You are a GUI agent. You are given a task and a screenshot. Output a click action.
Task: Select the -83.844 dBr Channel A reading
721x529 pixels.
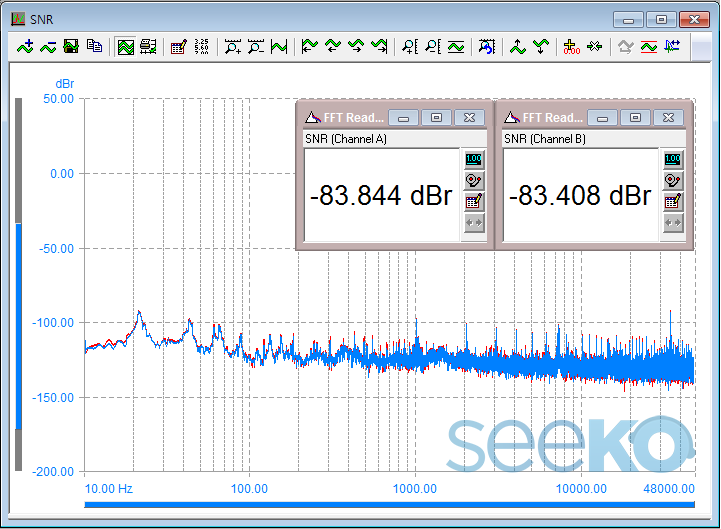pyautogui.click(x=381, y=195)
